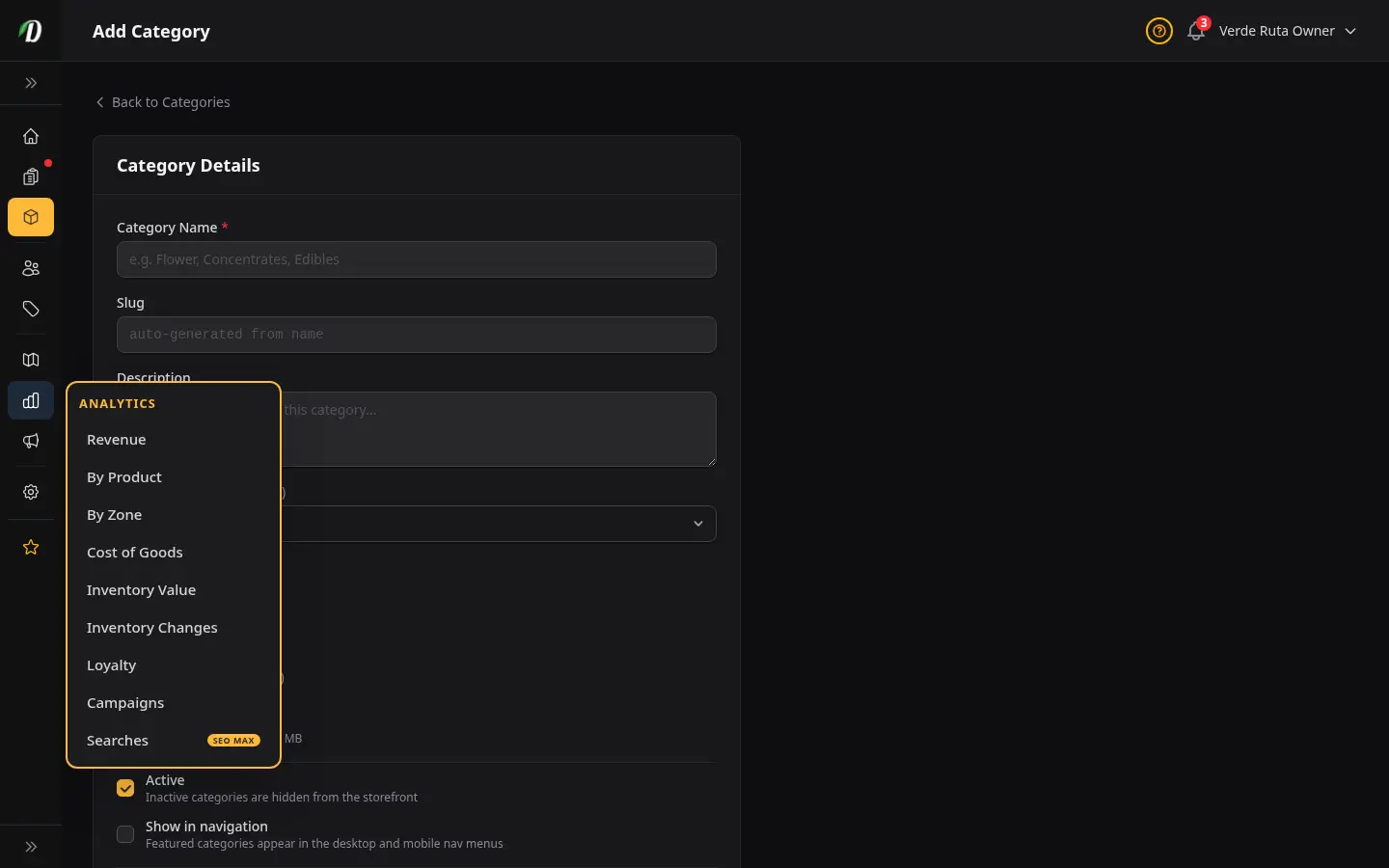Open the Verde Ruta Owner account menu

click(x=1288, y=31)
